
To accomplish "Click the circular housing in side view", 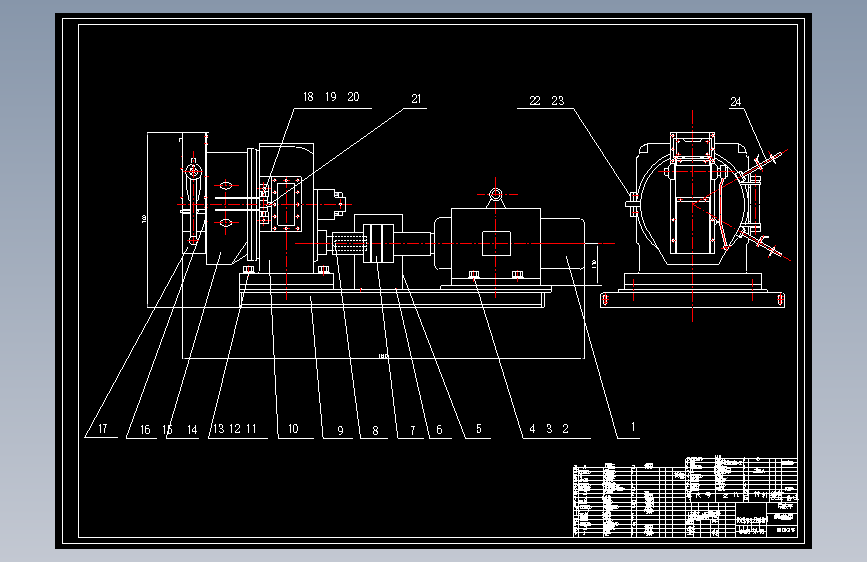I will point(692,206).
